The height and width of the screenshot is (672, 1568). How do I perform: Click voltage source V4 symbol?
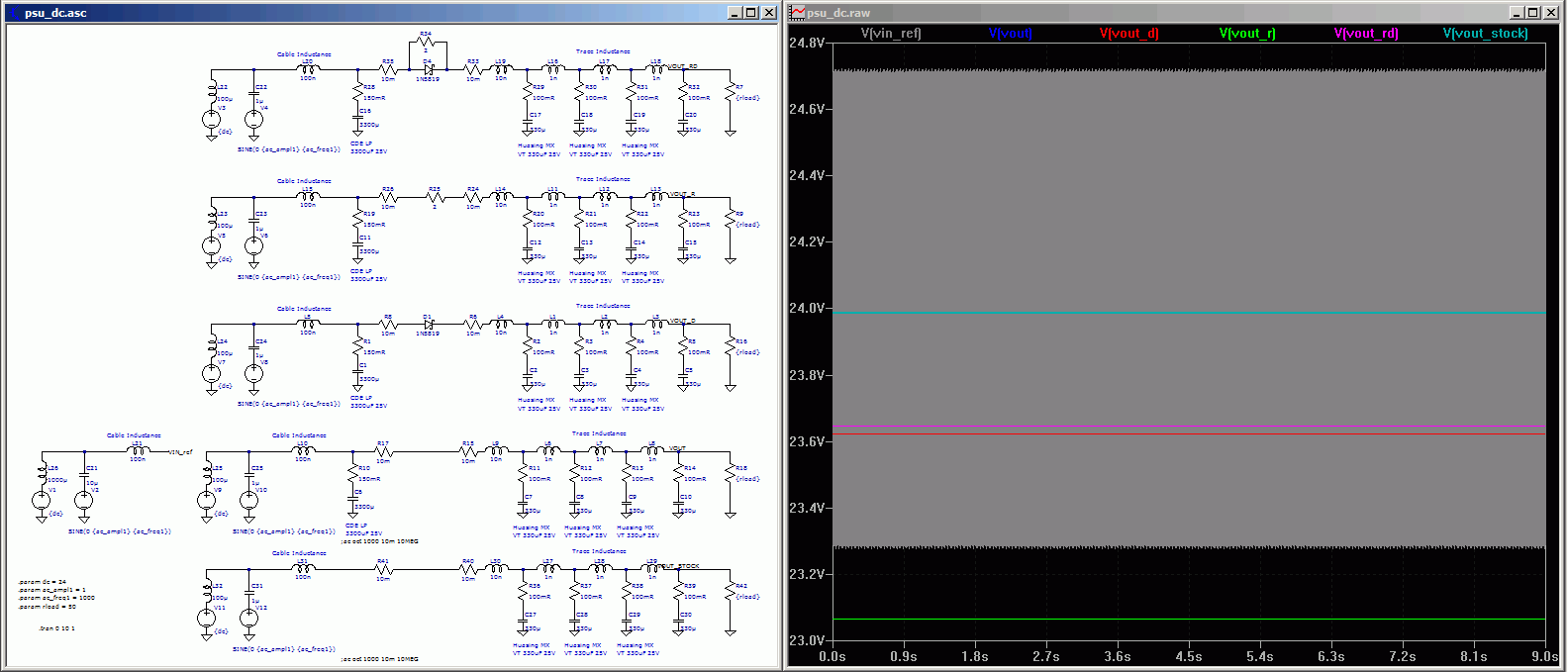[253, 119]
